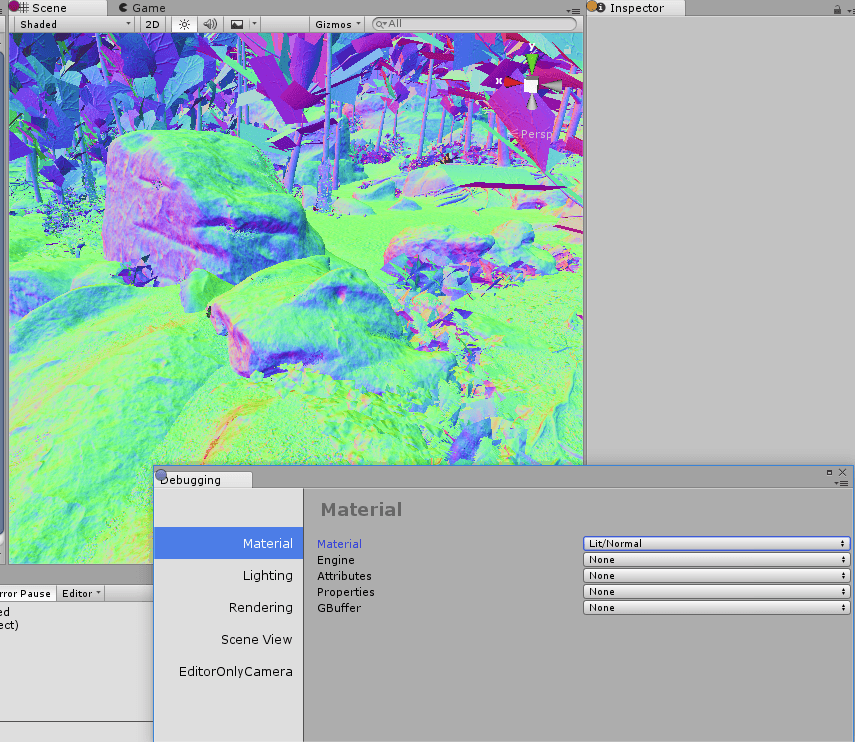Open Inspector panel options menu icon
855x742 pixels.
848,9
